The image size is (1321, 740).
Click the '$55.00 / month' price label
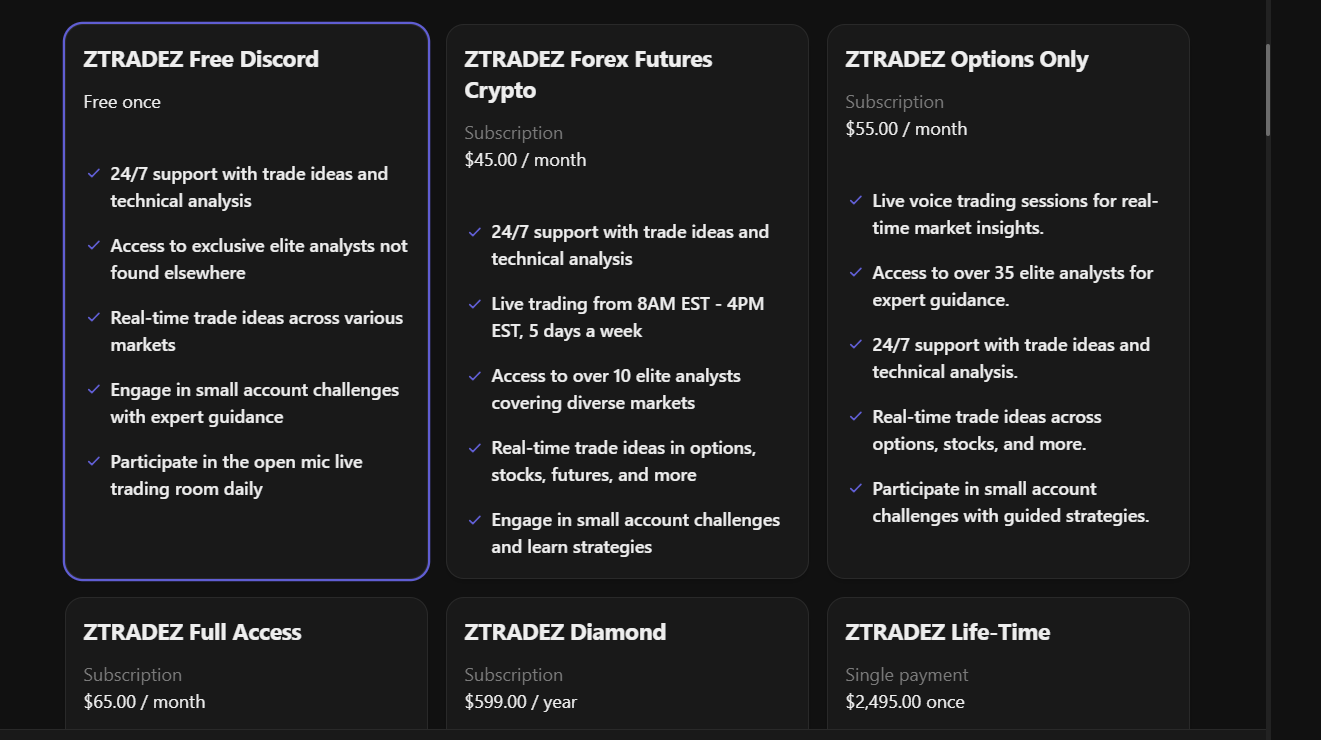(906, 128)
